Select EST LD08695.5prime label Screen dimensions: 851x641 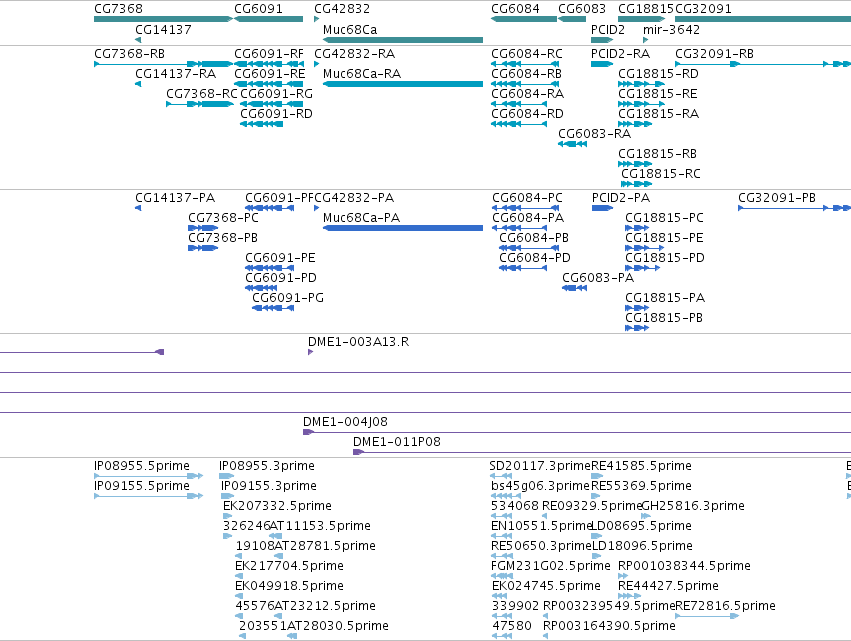point(642,526)
